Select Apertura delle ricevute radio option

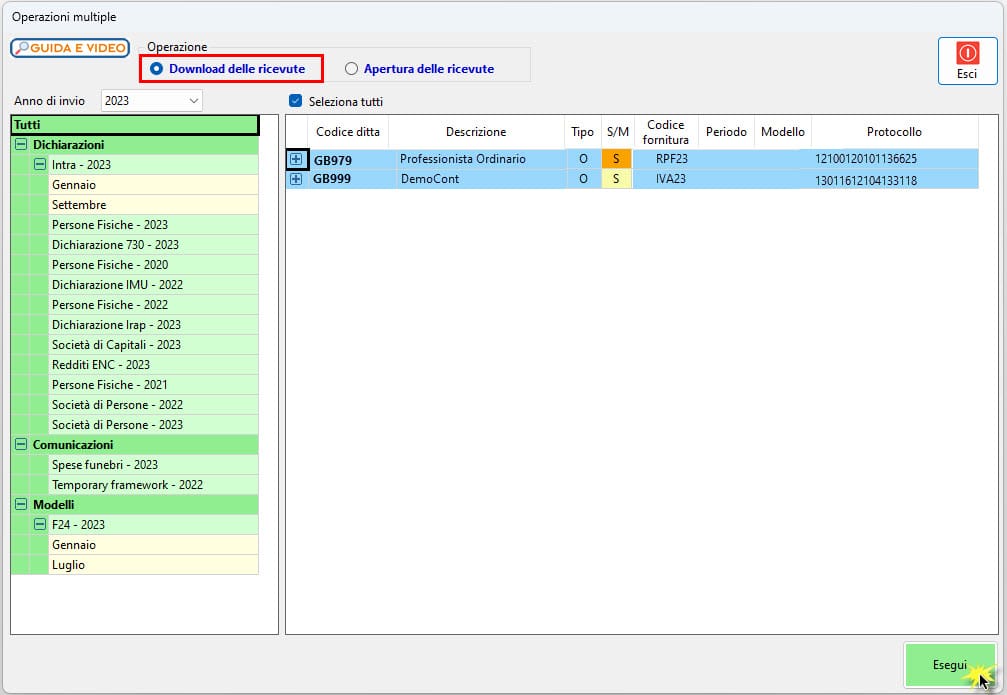(351, 69)
